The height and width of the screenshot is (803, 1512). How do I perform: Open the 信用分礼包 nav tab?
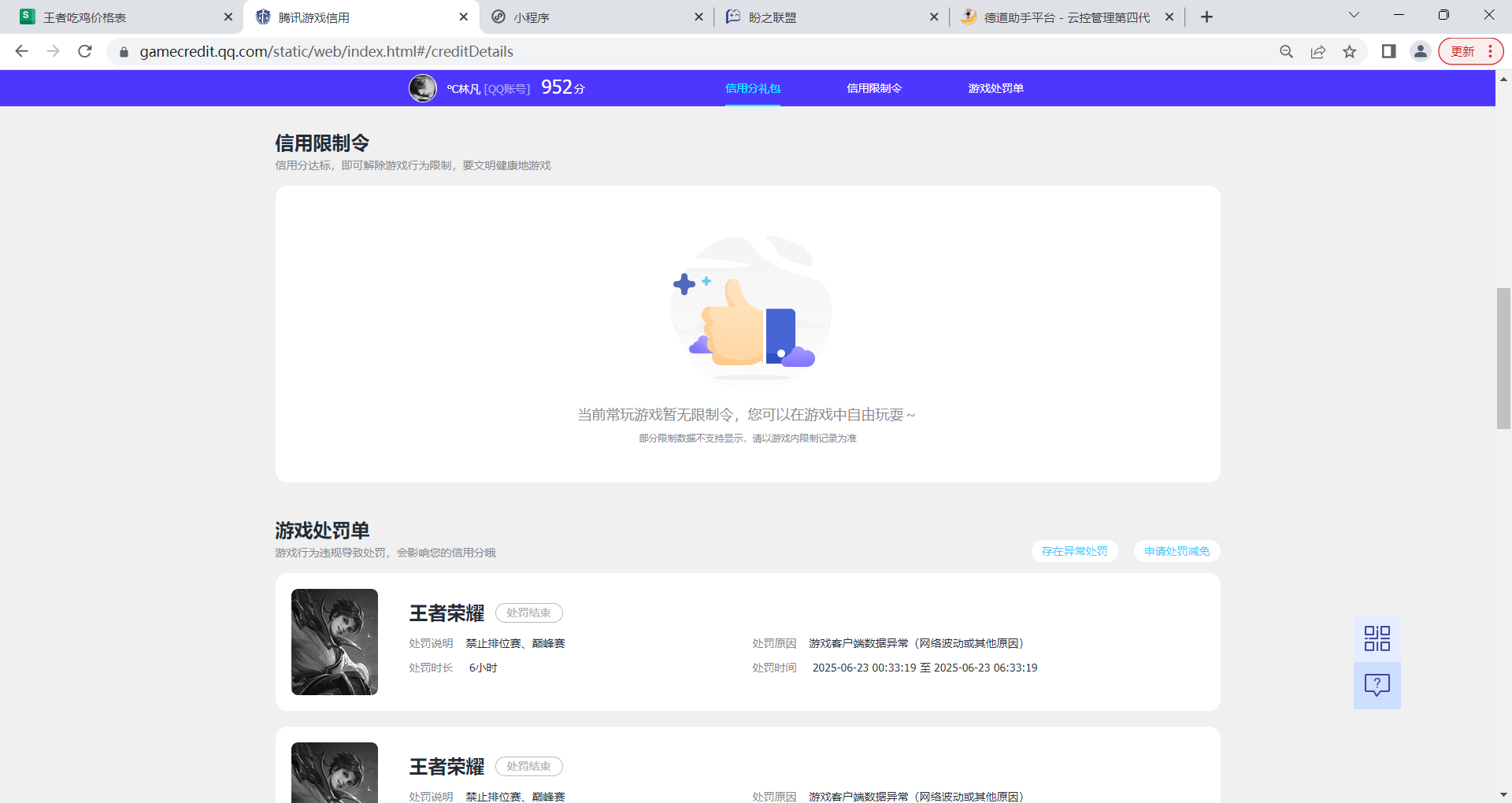753,88
